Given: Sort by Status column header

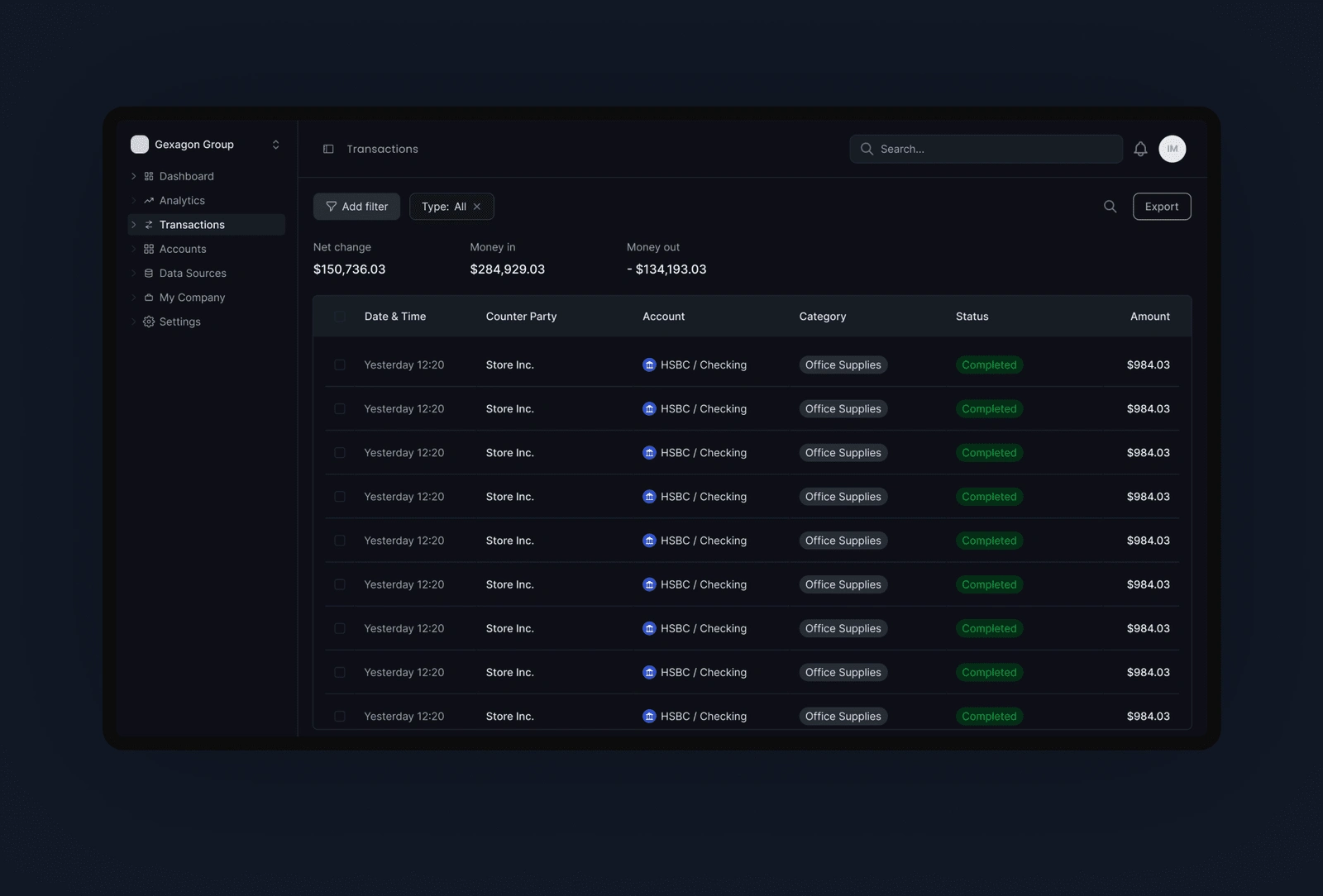Looking at the screenshot, I should (x=972, y=317).
